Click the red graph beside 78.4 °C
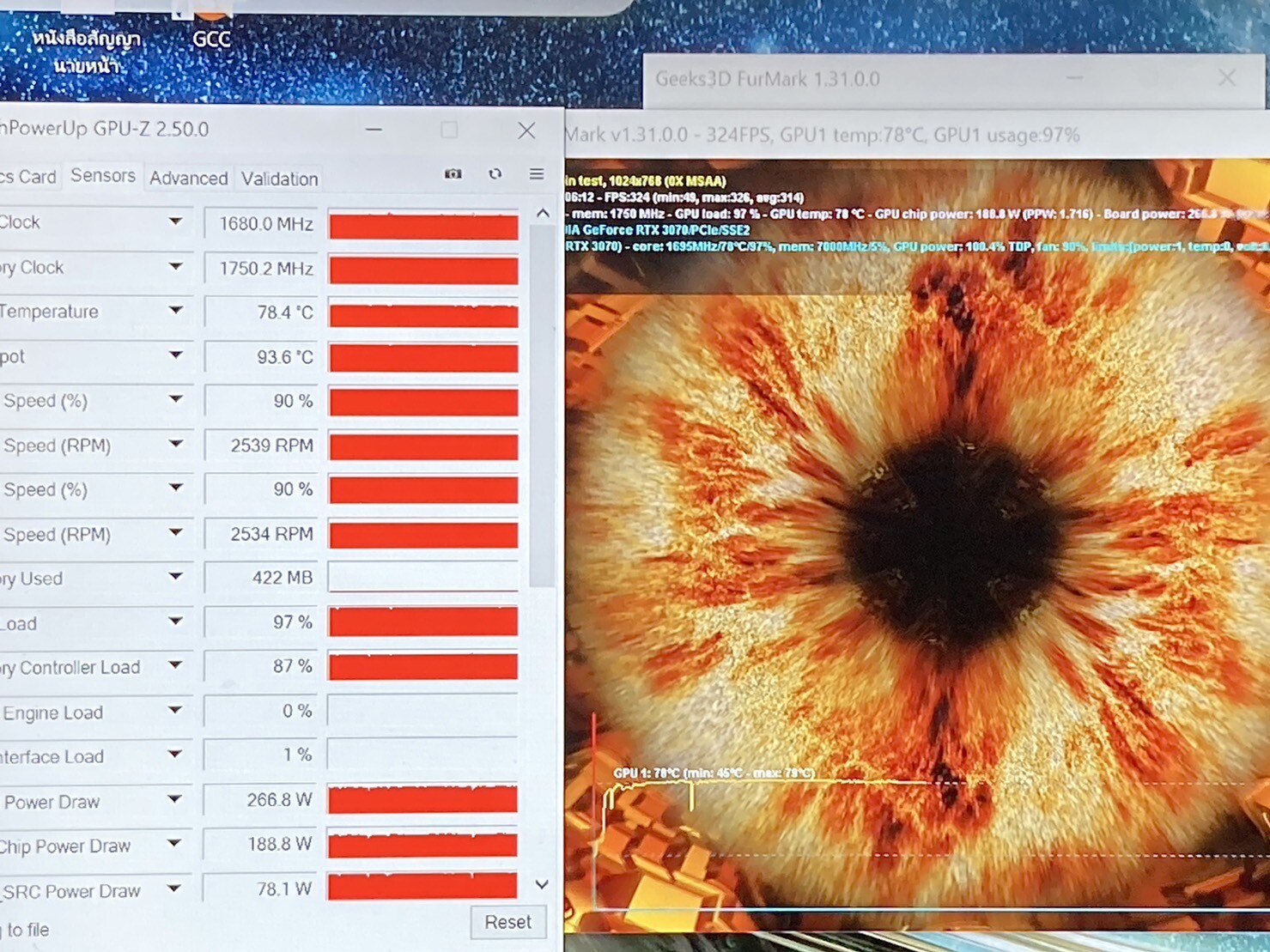This screenshot has height=952, width=1270. 423,314
